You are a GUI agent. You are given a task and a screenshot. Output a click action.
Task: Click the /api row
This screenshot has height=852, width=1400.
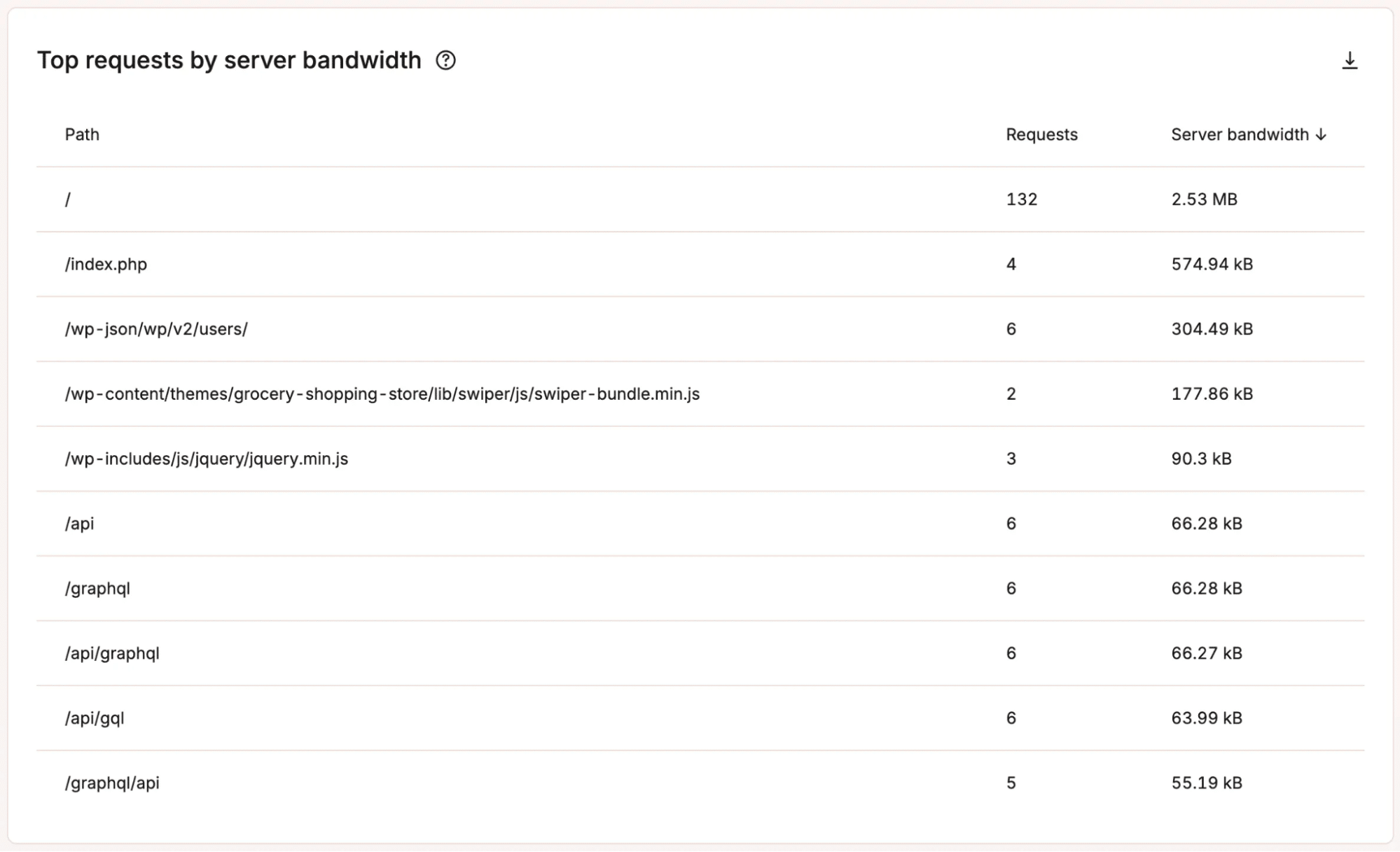(x=80, y=523)
